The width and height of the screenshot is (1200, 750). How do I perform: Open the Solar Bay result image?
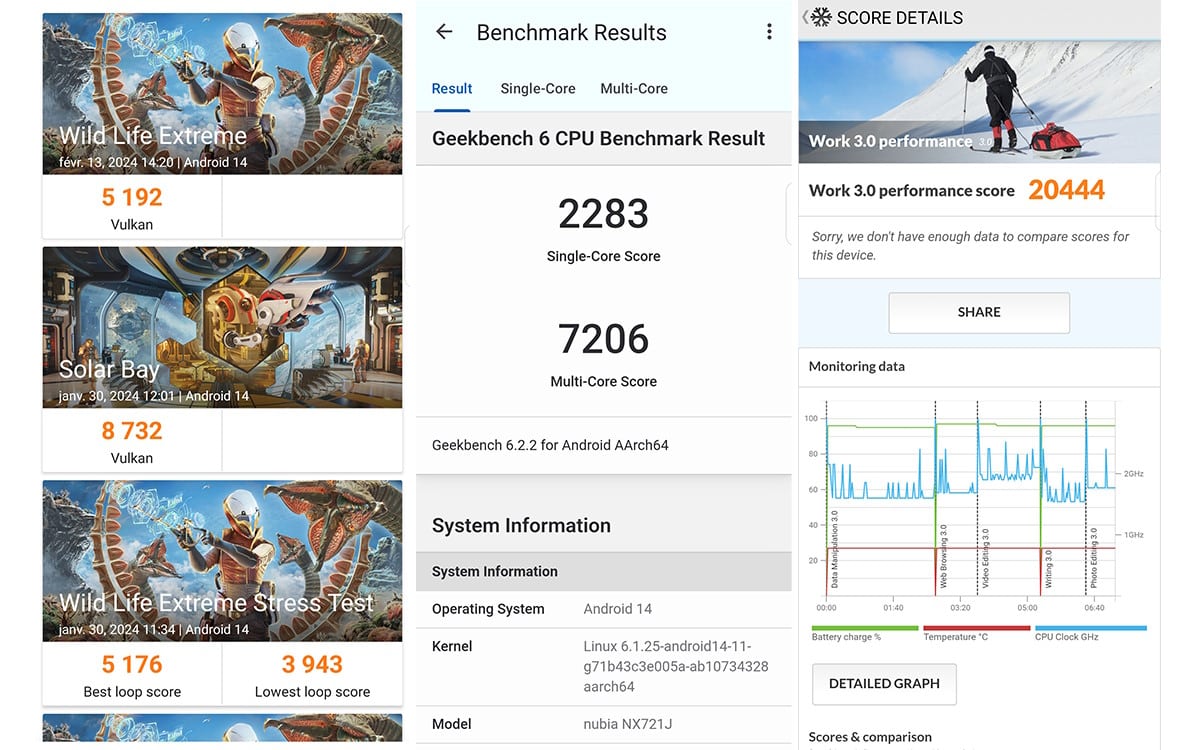tap(222, 328)
